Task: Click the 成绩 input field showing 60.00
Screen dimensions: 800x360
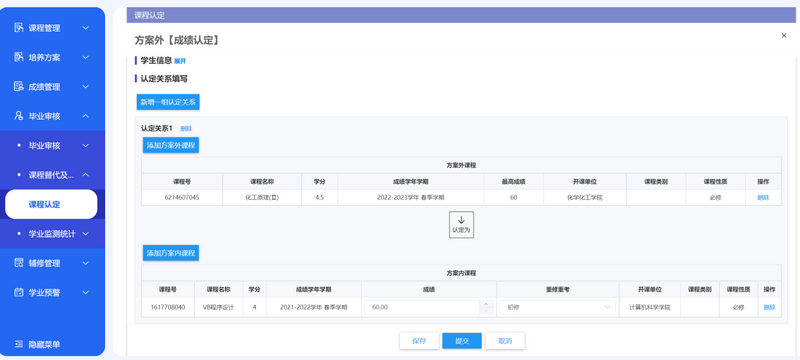Action: pyautogui.click(x=422, y=307)
